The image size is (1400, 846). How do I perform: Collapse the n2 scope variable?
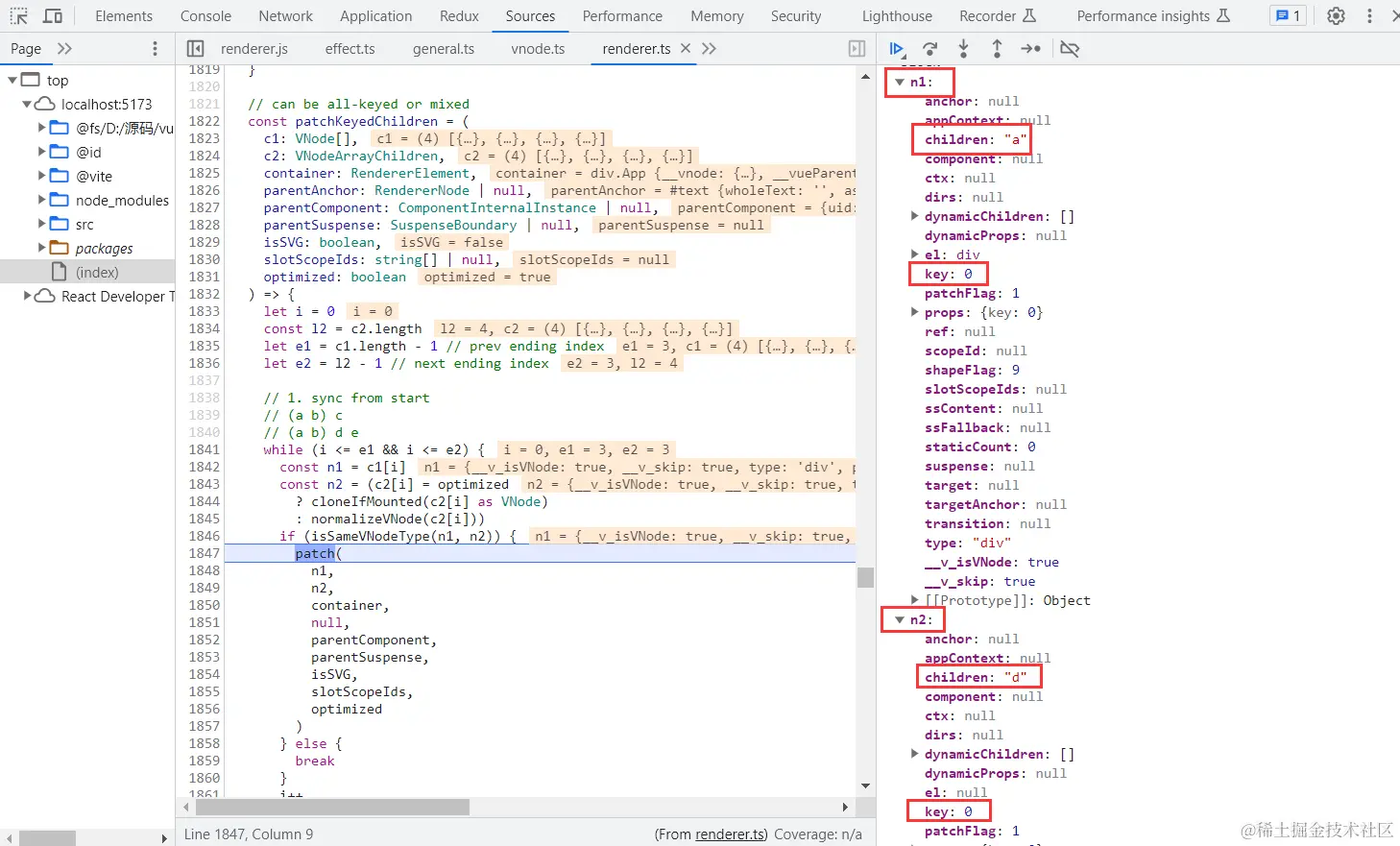pos(900,620)
